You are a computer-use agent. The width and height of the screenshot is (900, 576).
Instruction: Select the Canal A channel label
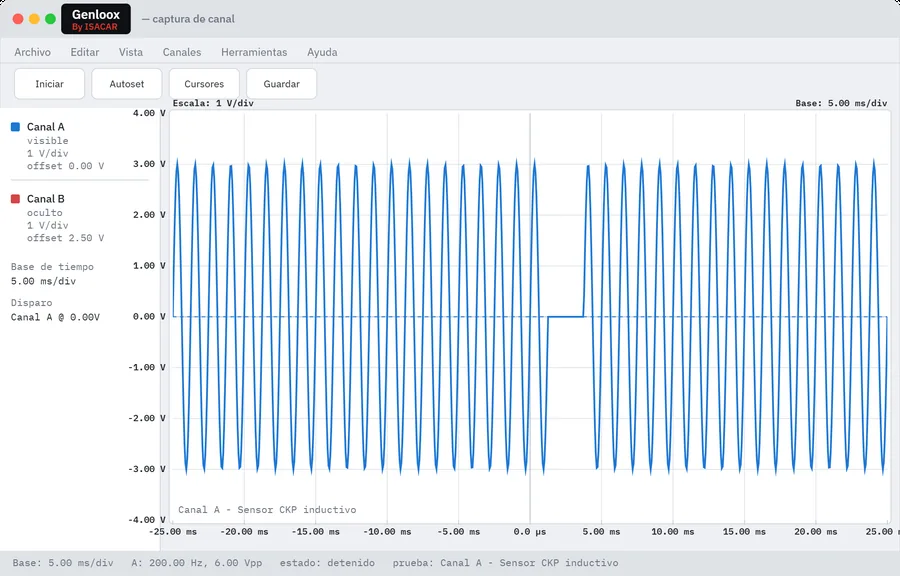tap(46, 127)
